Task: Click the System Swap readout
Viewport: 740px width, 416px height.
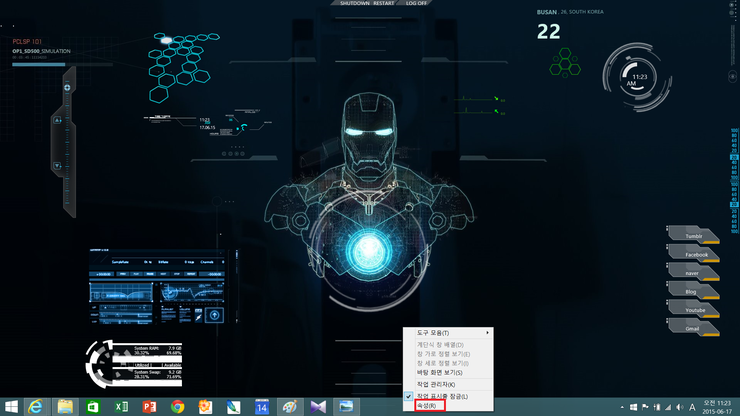Action: coord(158,374)
